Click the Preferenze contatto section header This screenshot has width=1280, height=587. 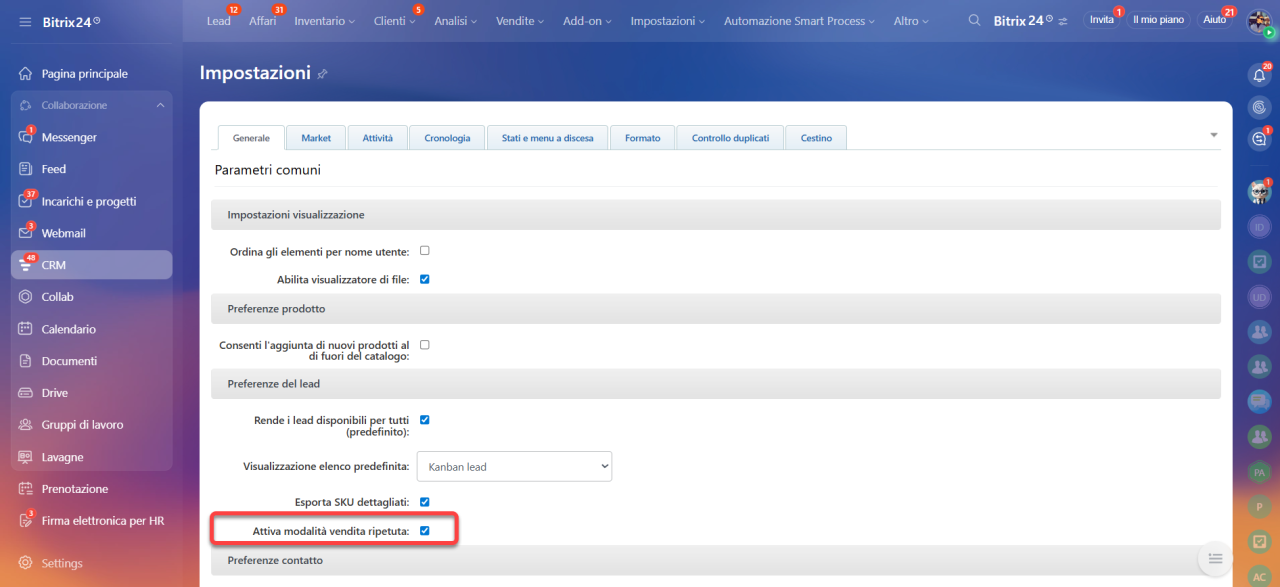point(716,560)
